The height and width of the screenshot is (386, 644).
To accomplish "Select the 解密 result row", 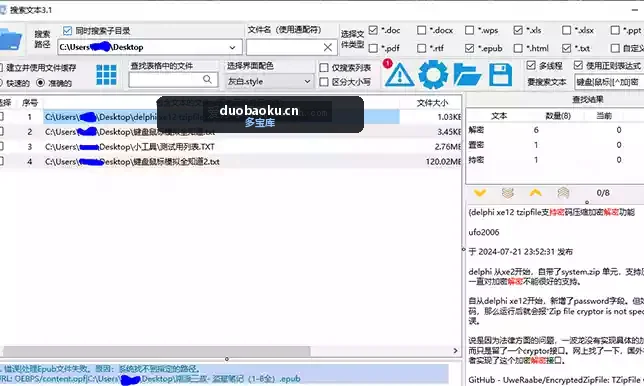I will (x=554, y=130).
